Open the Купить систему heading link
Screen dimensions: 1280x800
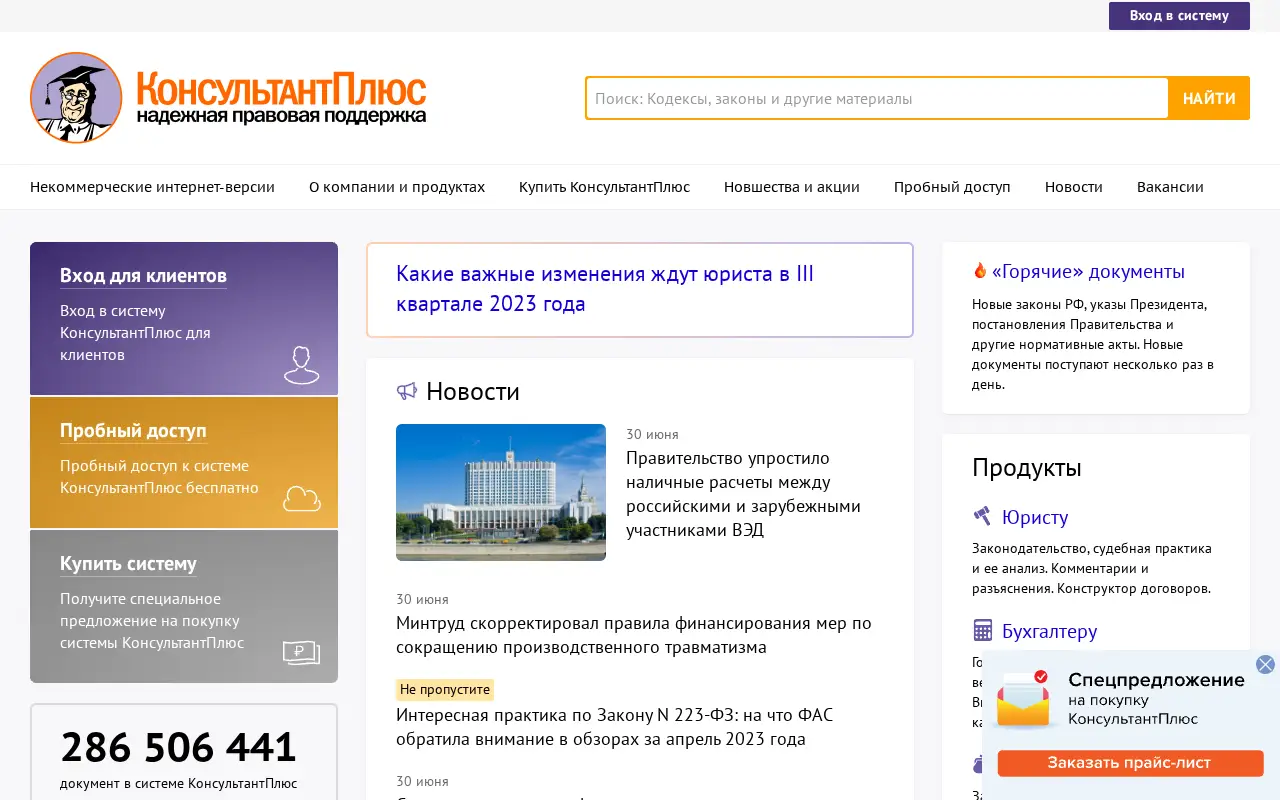tap(128, 564)
